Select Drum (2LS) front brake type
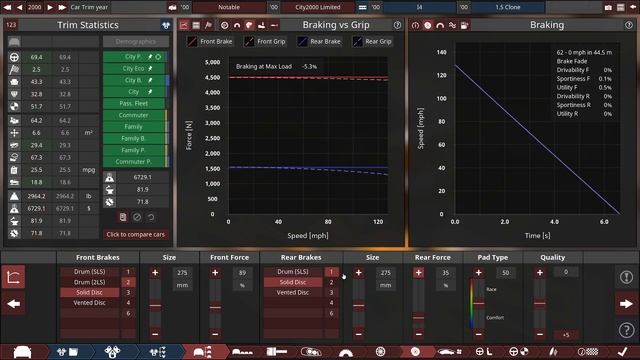 click(89, 282)
